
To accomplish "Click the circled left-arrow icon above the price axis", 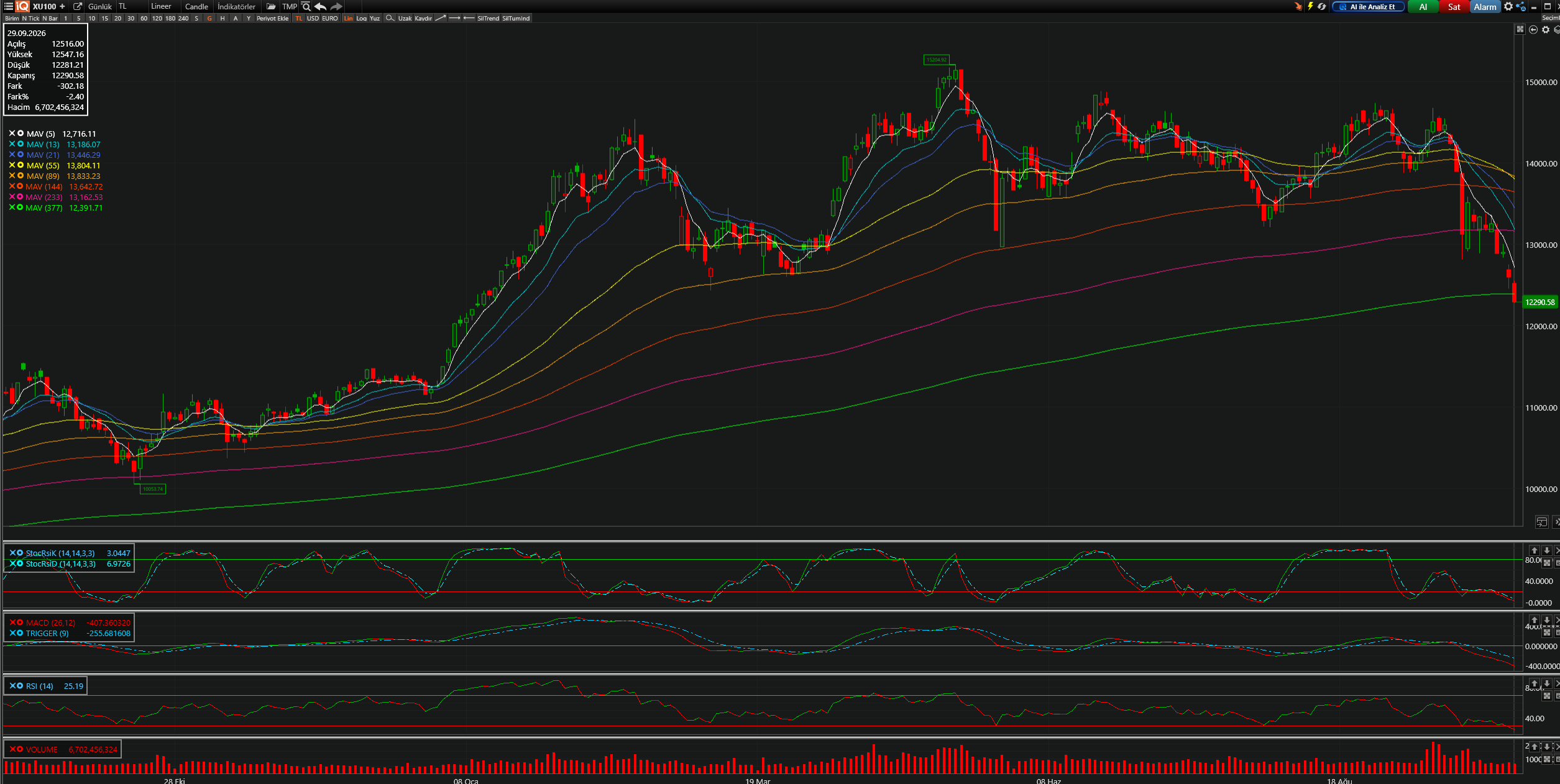I will [x=1533, y=30].
